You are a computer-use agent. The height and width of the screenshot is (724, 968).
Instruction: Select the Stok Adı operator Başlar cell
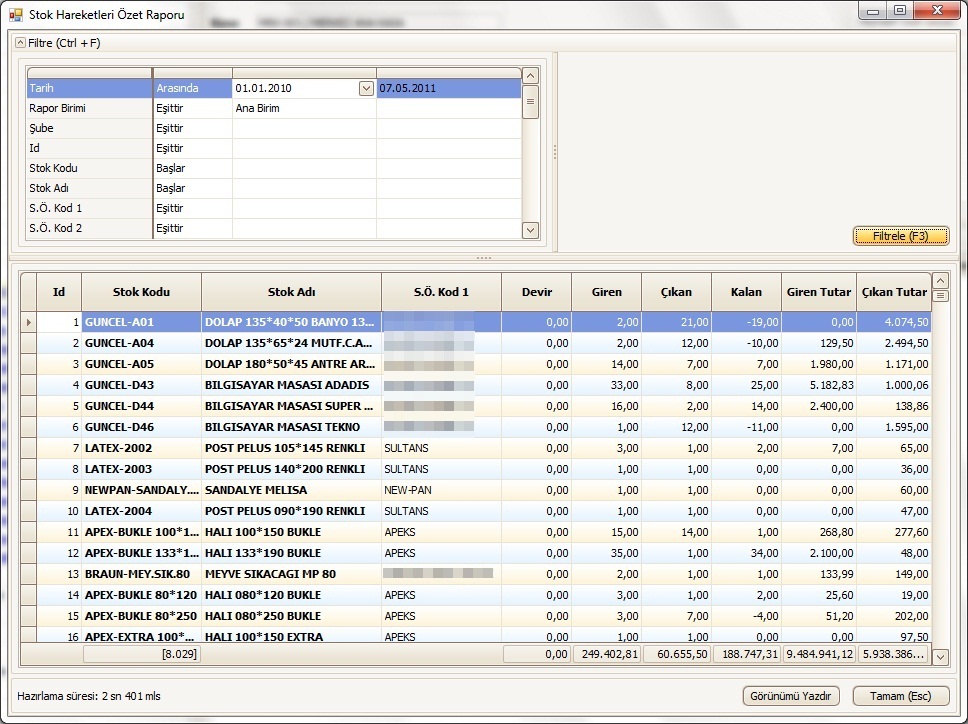tap(193, 188)
